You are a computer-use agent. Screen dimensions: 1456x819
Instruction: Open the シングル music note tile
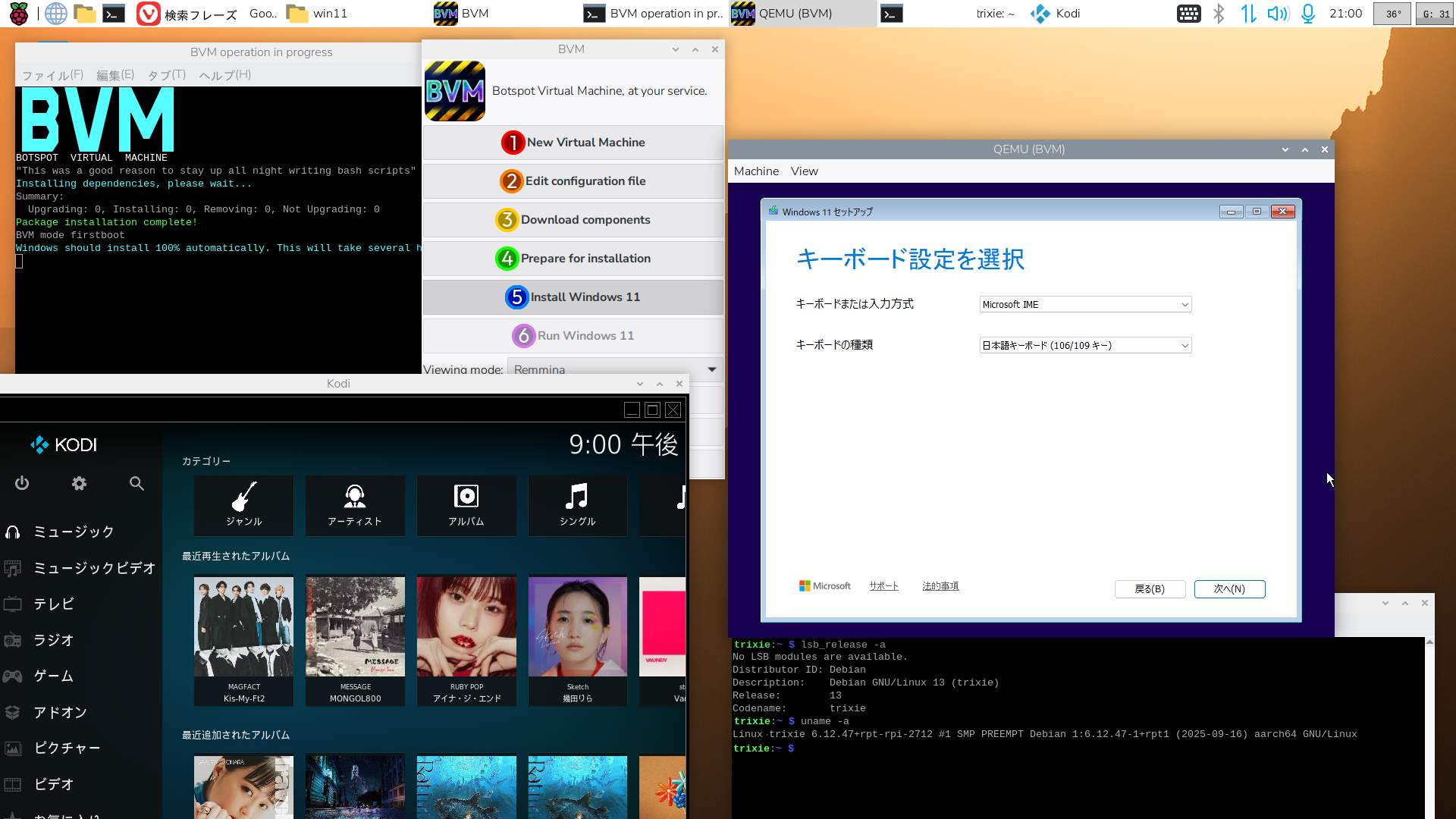(x=577, y=505)
